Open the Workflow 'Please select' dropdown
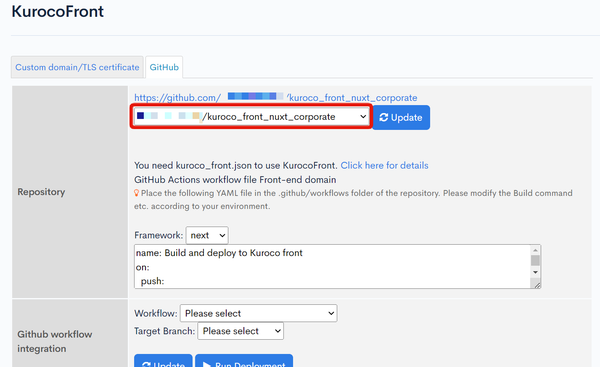This screenshot has height=367, width=600. (259, 313)
